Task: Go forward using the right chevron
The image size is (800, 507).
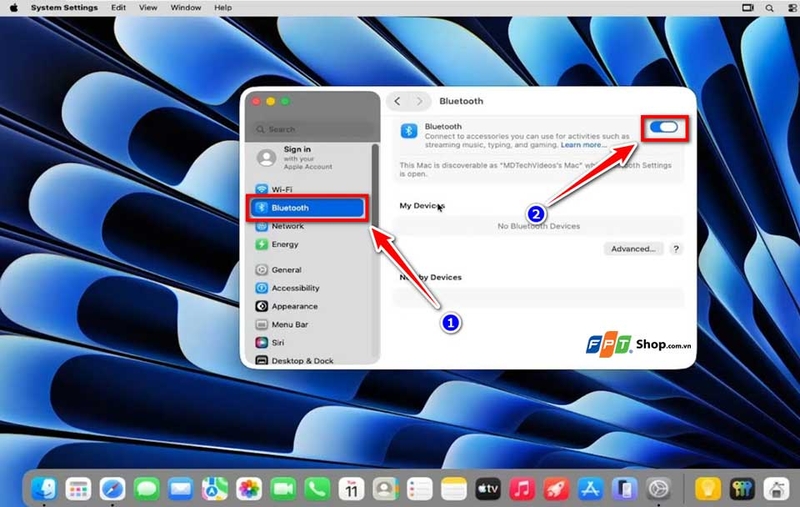Action: (x=419, y=101)
